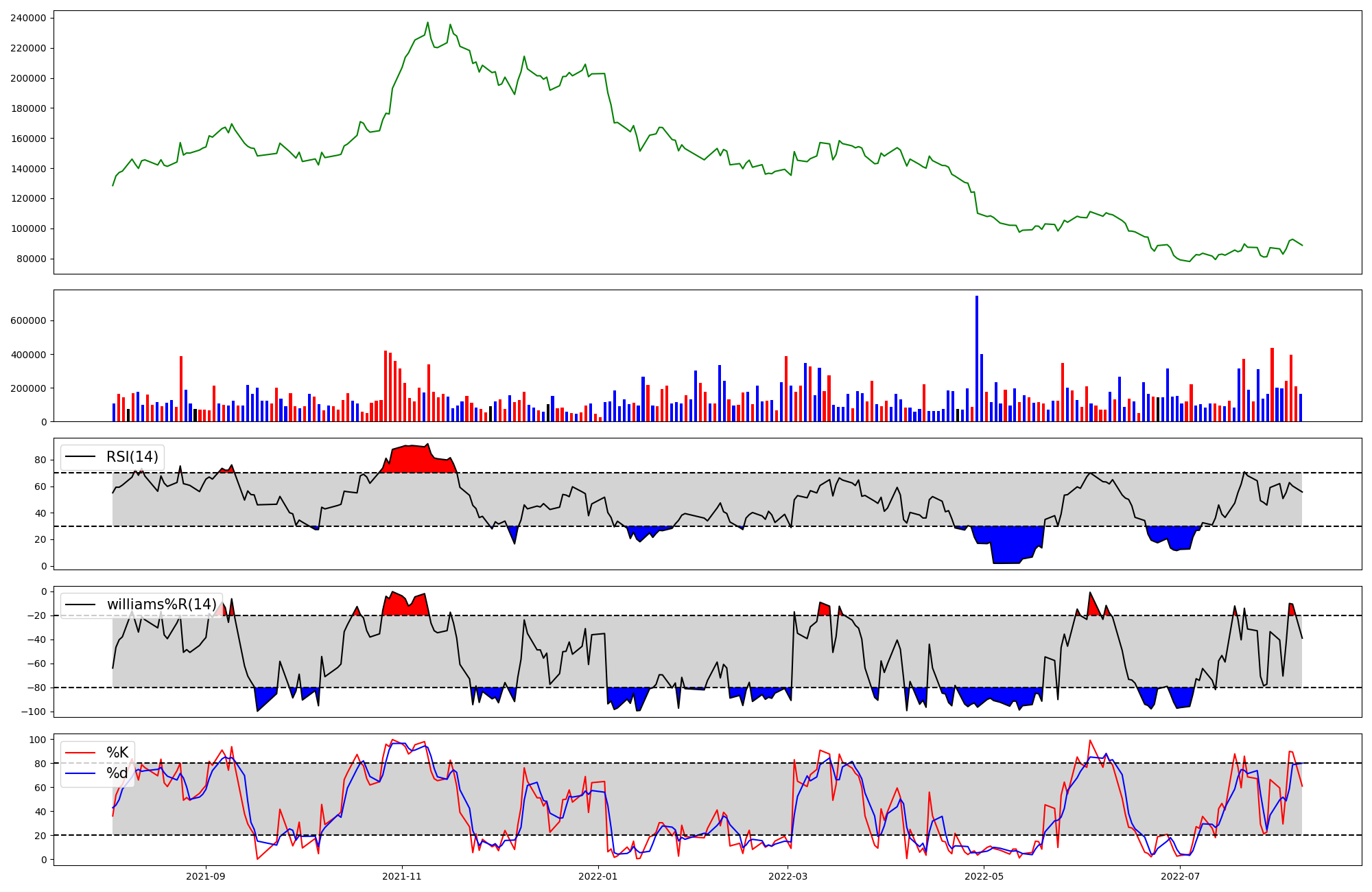Click the 2022-07 date tick label
The width and height of the screenshot is (1372, 892).
click(x=1181, y=876)
